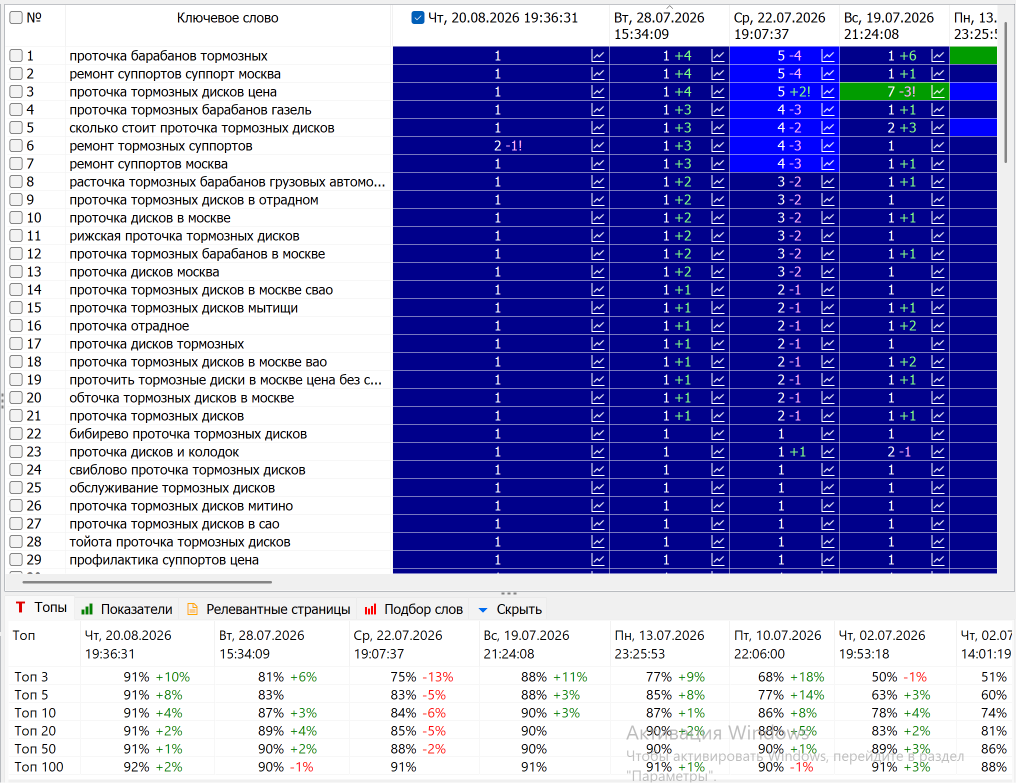This screenshot has width=1016, height=783.
Task: Open 22.07.2026 chart for "профилактика суппортов цена"
Action: [x=827, y=560]
